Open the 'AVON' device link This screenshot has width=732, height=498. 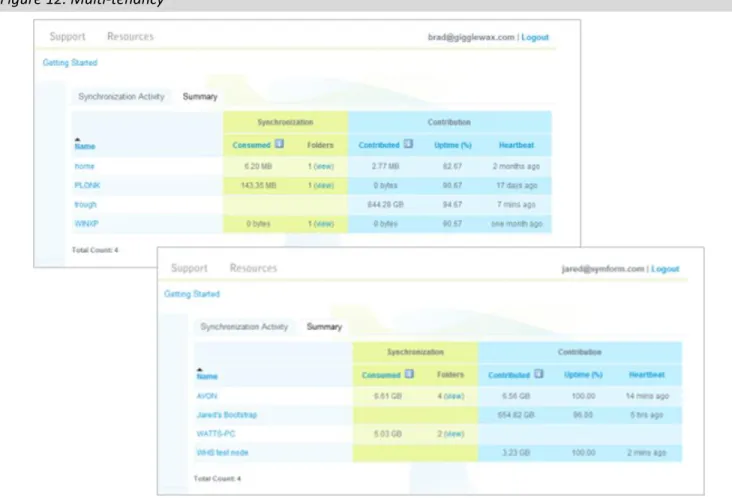tap(207, 396)
